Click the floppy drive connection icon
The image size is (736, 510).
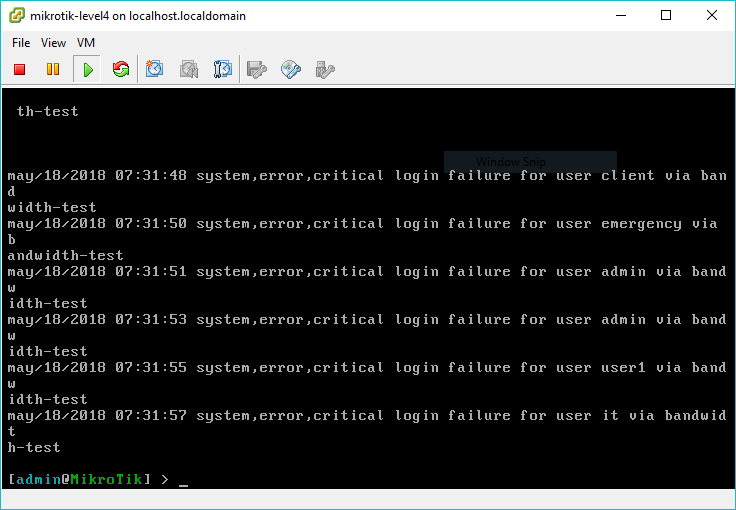[257, 69]
